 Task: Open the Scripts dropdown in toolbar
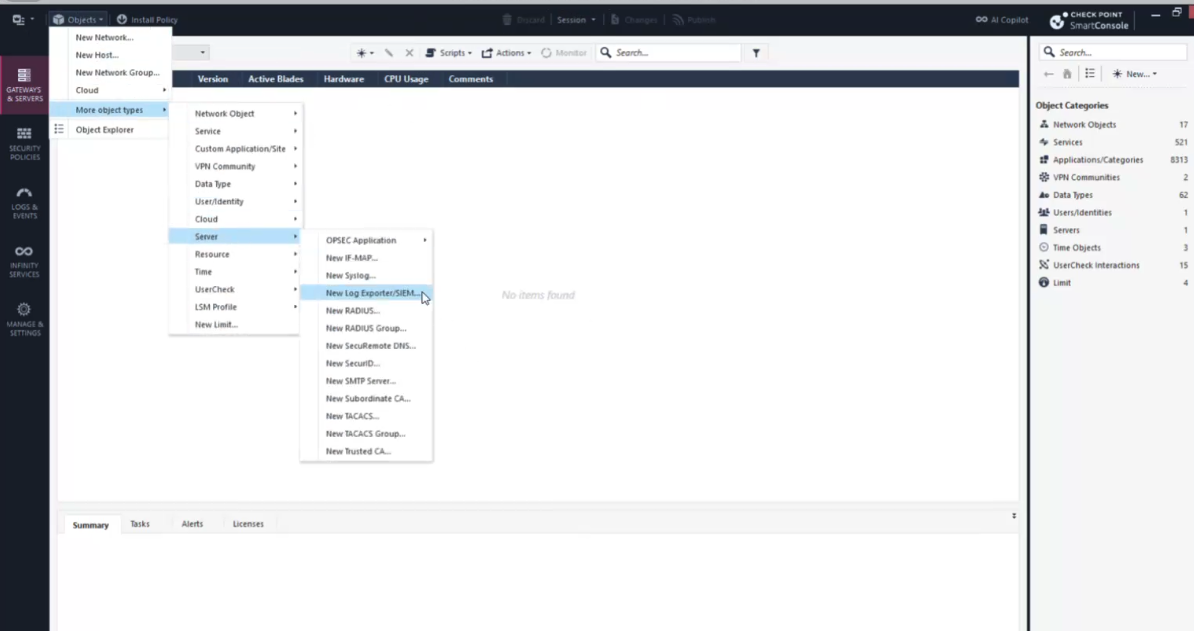click(448, 53)
